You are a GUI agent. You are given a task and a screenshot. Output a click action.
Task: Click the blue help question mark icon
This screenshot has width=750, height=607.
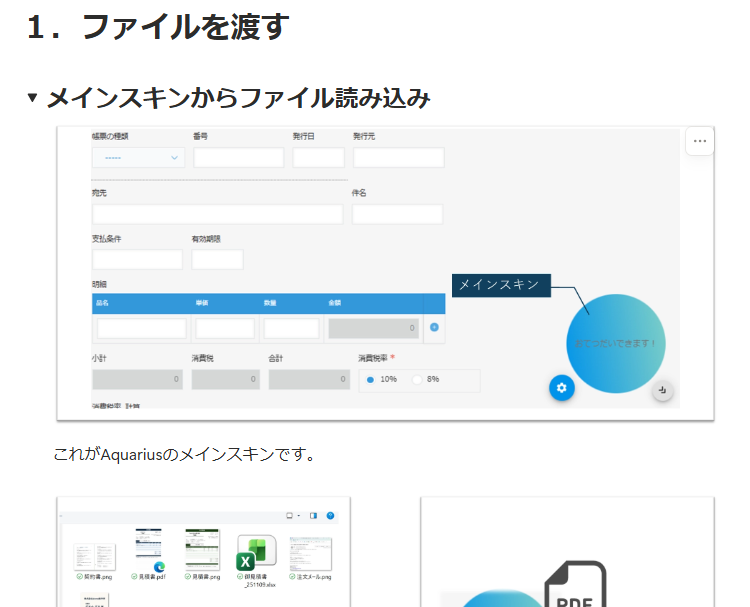tap(330, 516)
